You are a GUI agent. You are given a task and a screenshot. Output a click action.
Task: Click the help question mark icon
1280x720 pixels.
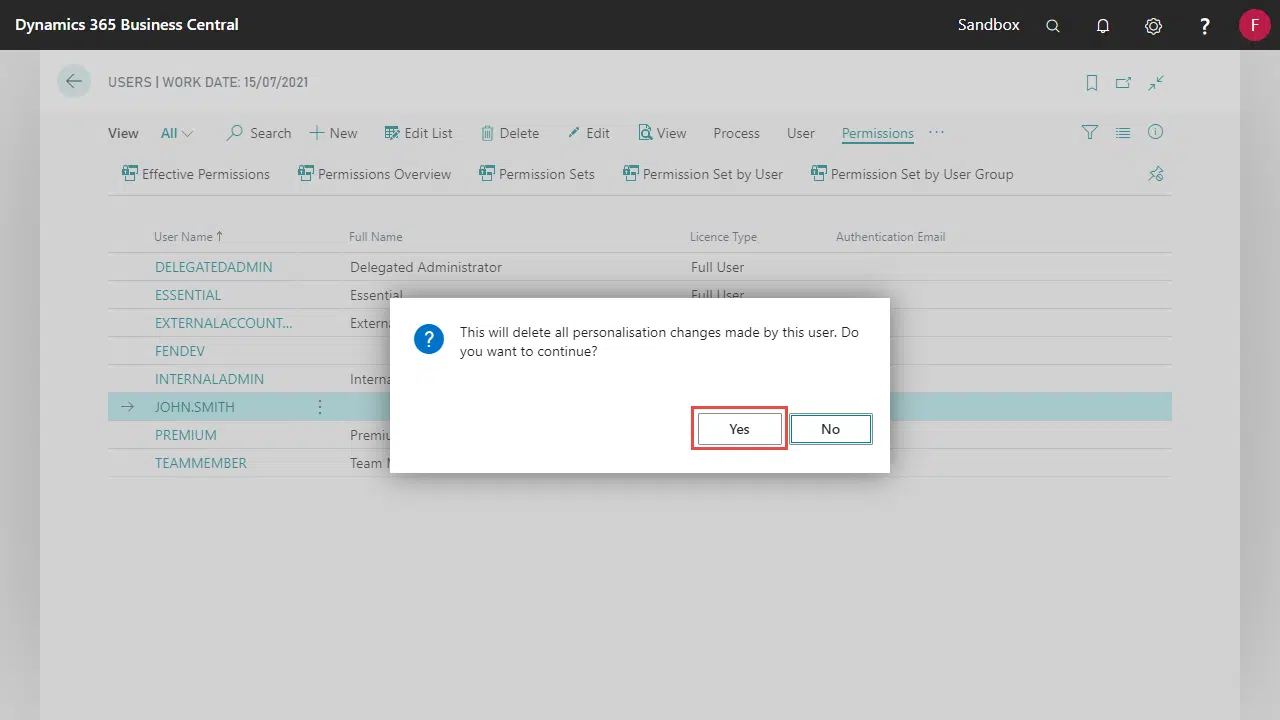pos(1205,26)
